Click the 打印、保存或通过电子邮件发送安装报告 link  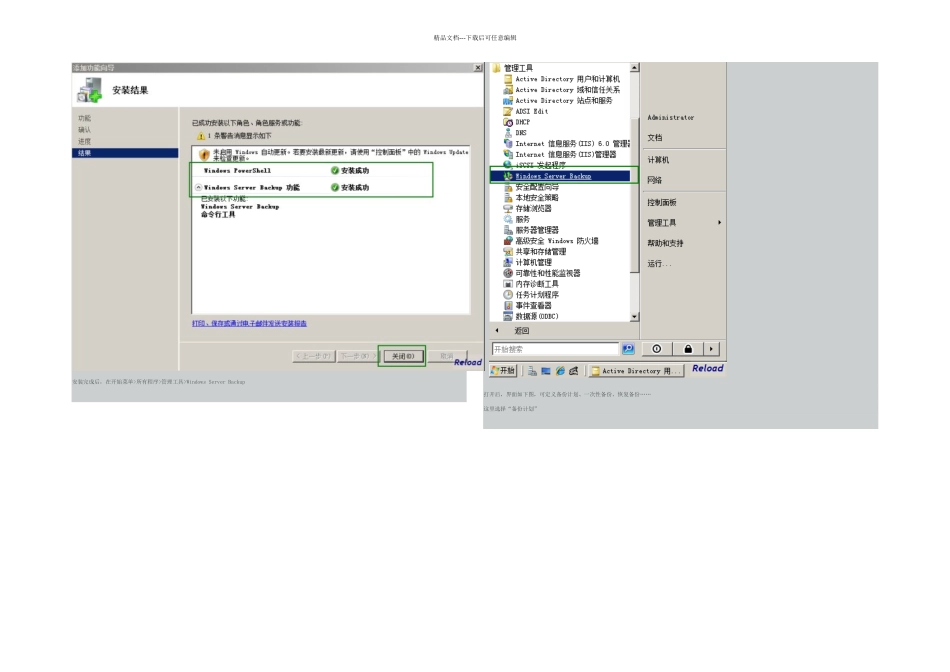point(250,324)
